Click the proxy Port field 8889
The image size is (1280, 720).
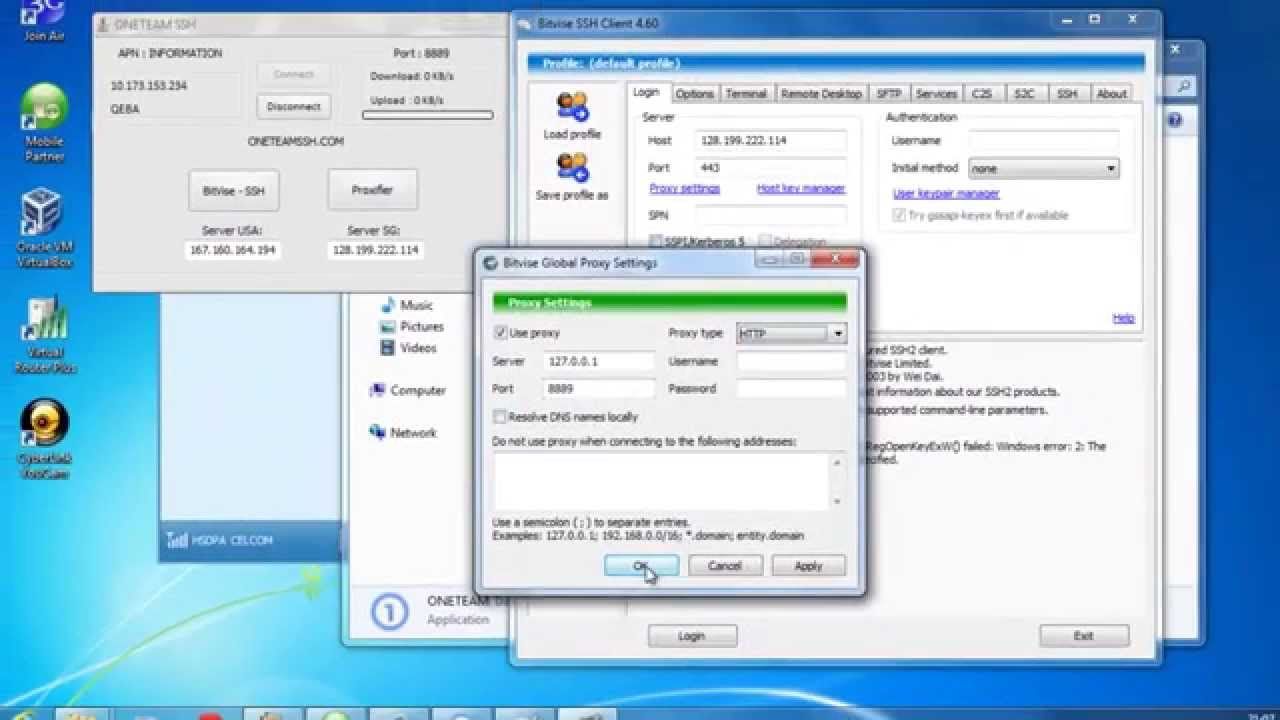pyautogui.click(x=600, y=389)
